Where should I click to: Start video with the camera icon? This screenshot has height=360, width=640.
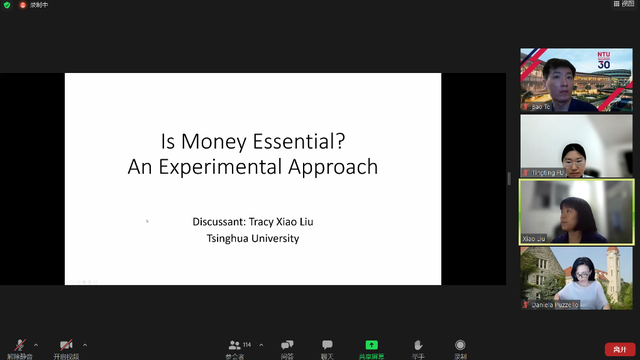[66, 346]
